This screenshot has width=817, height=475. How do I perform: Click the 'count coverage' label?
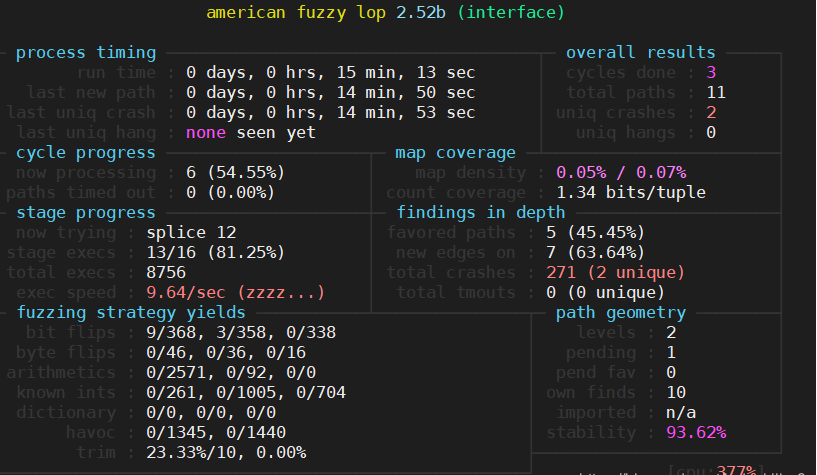click(456, 193)
